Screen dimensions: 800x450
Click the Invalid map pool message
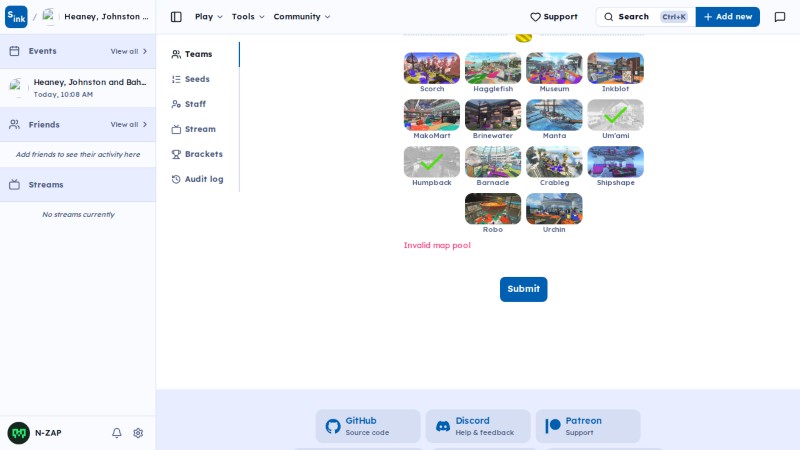(437, 245)
